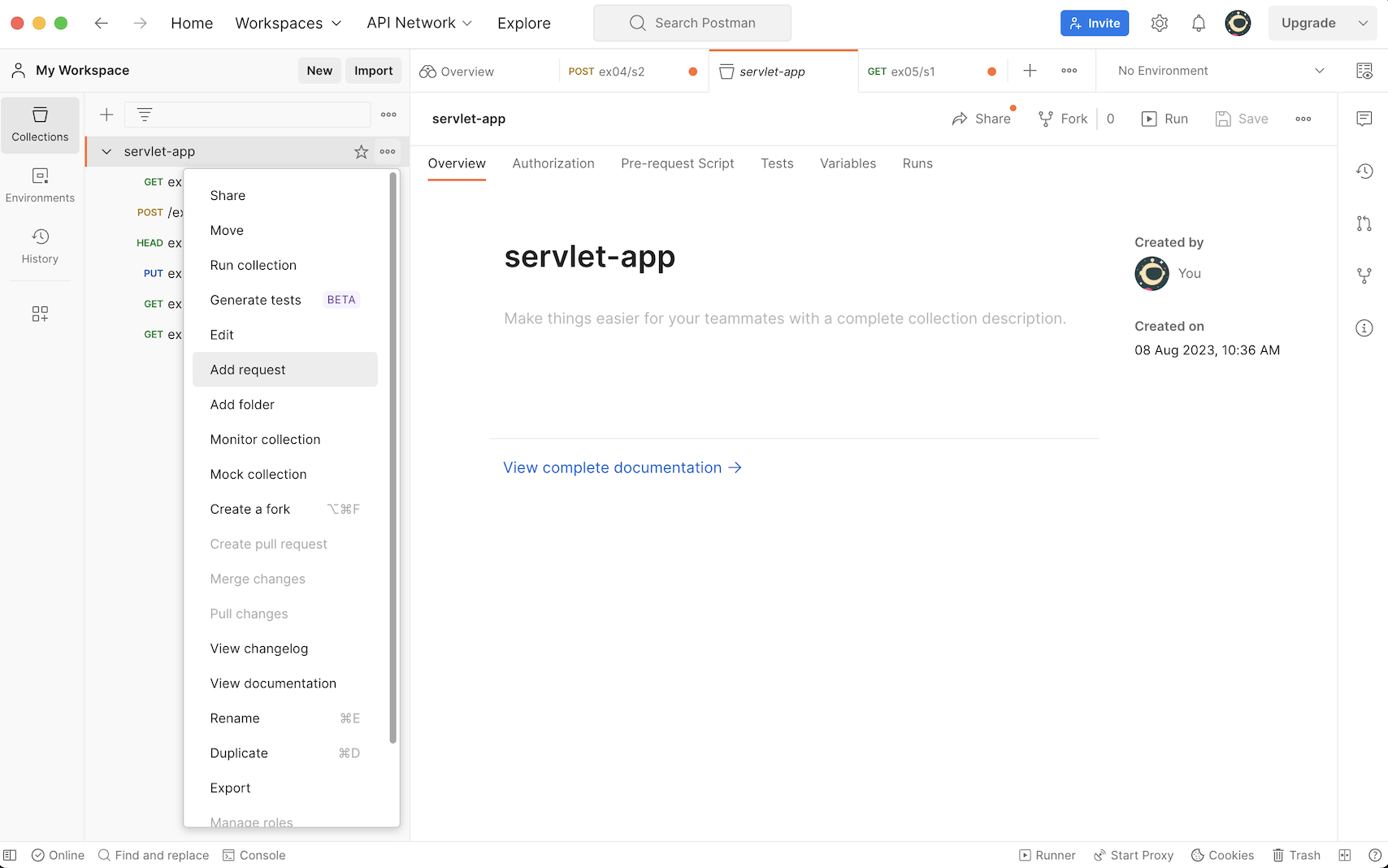This screenshot has height=868, width=1388.
Task: Star the servlet-app collection
Action: 362,151
